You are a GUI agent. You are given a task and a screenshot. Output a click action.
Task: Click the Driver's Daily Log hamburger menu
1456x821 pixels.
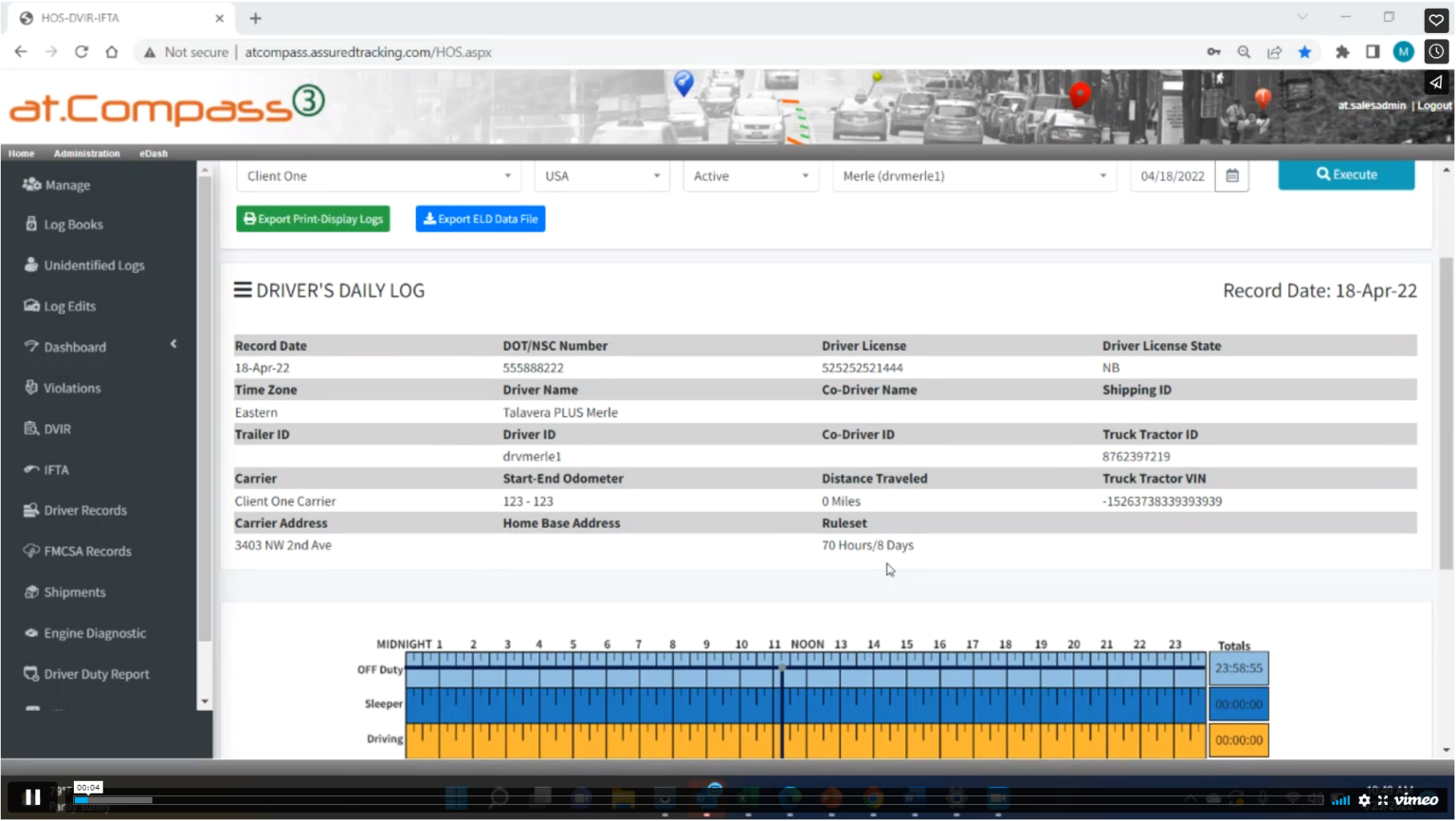[243, 290]
